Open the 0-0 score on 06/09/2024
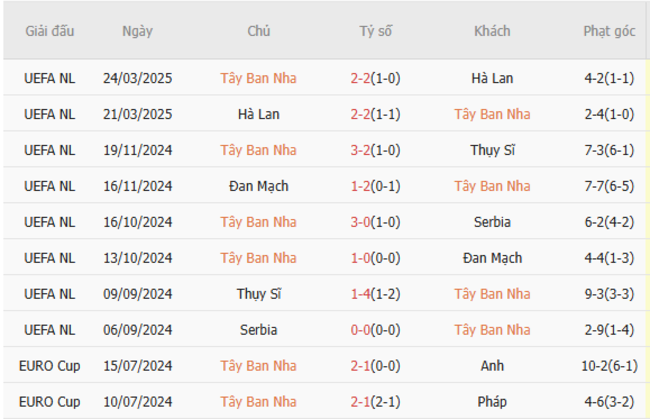Viewport: 650px width, 419px height. [x=376, y=330]
